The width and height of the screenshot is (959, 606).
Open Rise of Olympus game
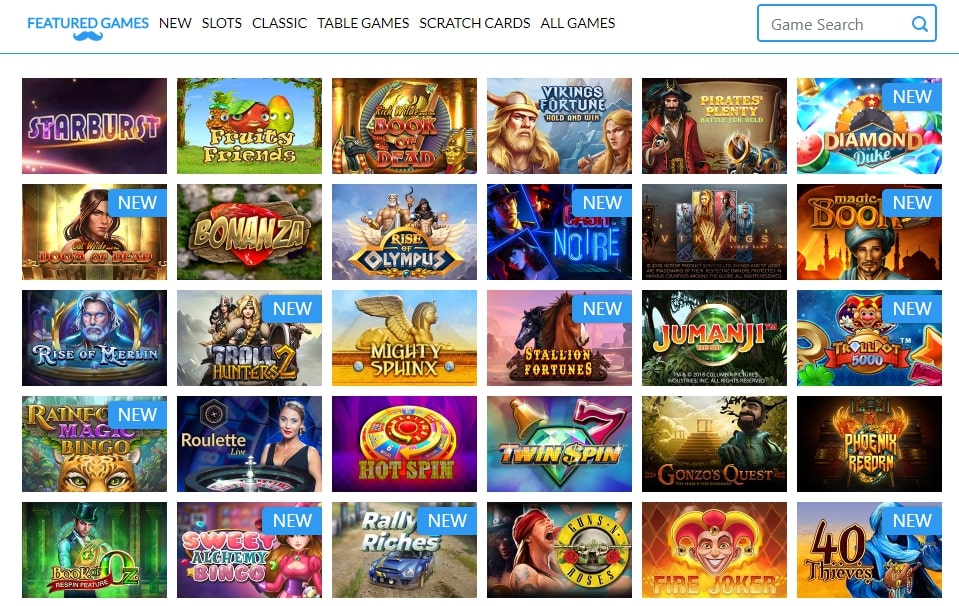tap(404, 232)
